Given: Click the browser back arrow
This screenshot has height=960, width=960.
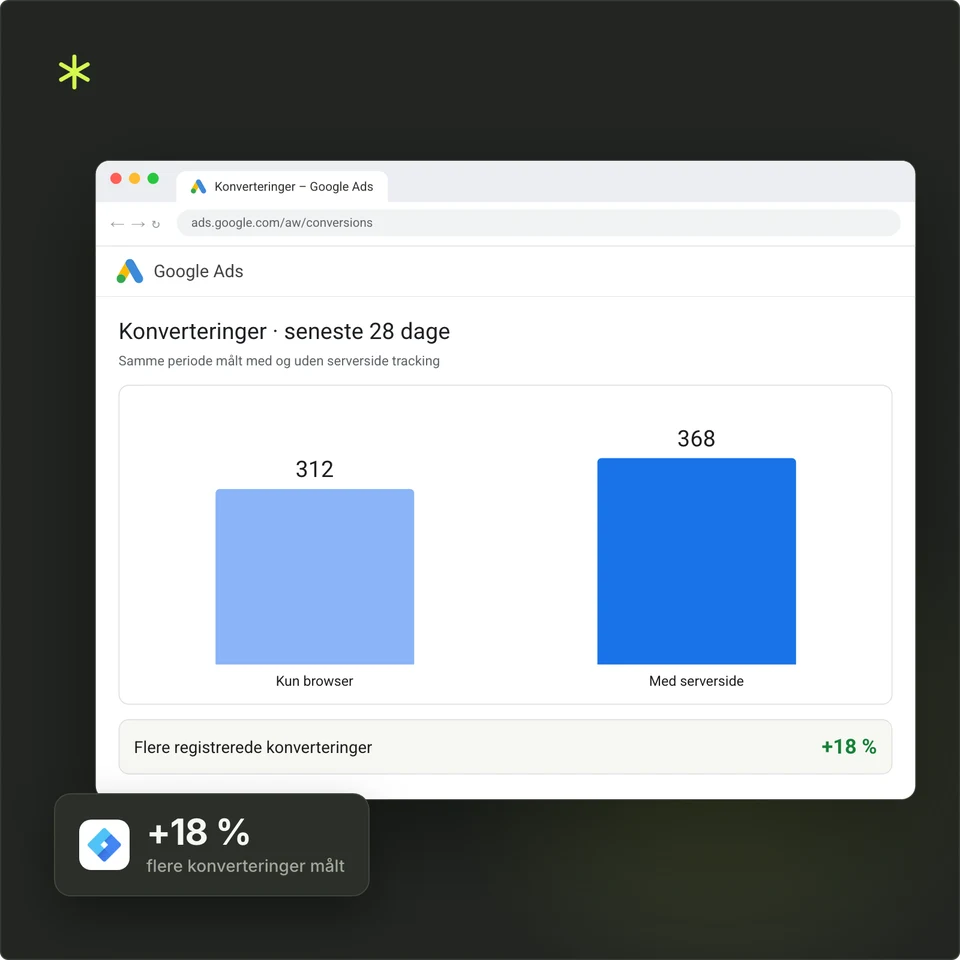Looking at the screenshot, I should pos(117,224).
